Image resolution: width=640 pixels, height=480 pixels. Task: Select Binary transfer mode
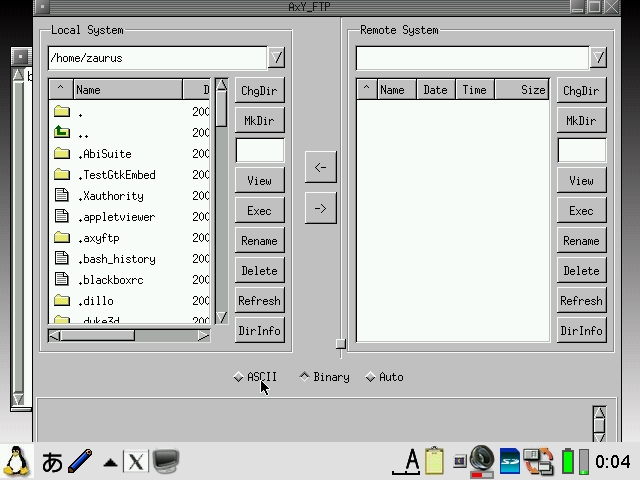point(304,377)
